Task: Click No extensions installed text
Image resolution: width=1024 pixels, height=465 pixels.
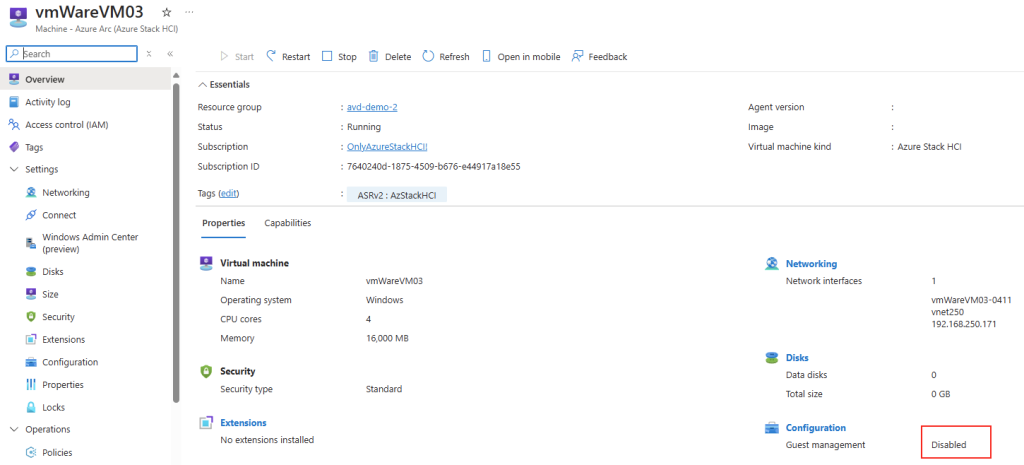Action: pos(267,440)
